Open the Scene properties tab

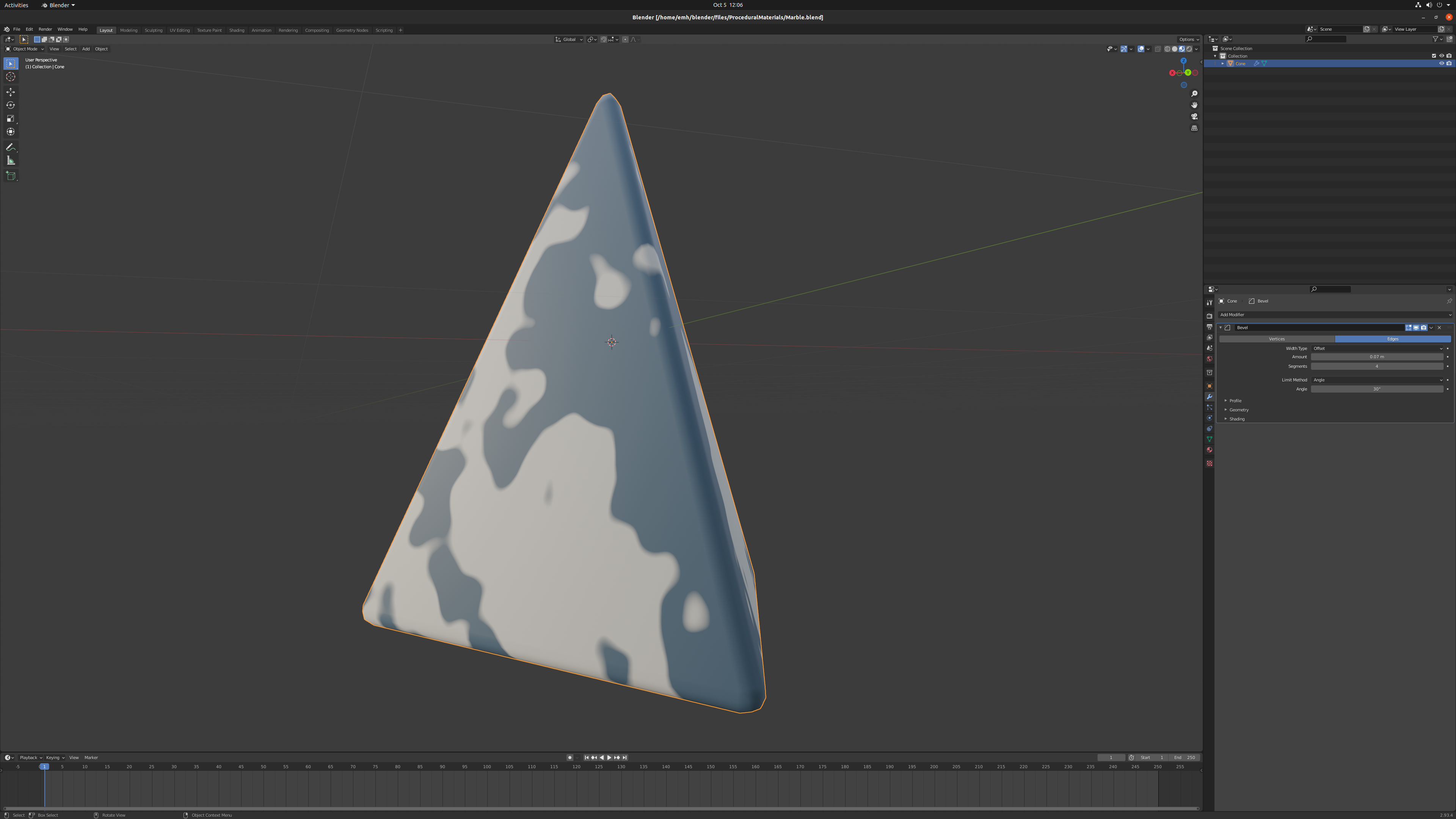click(x=1209, y=348)
